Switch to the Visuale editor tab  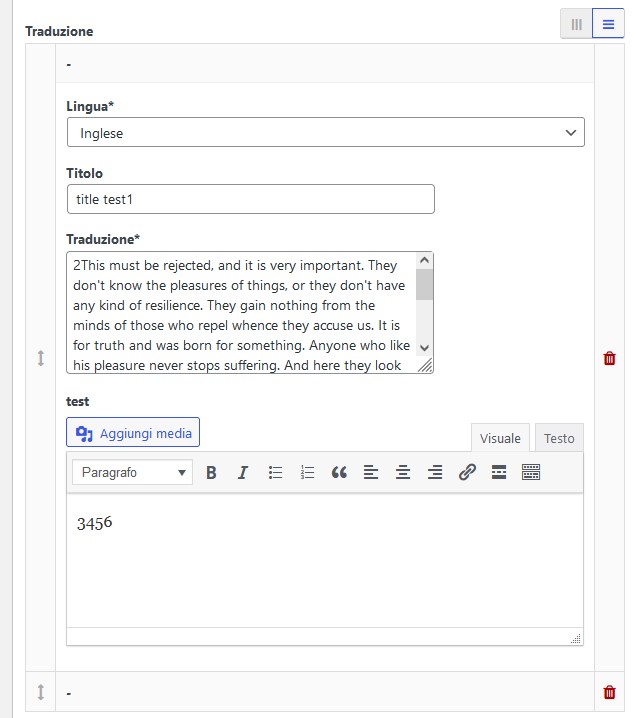(500, 438)
